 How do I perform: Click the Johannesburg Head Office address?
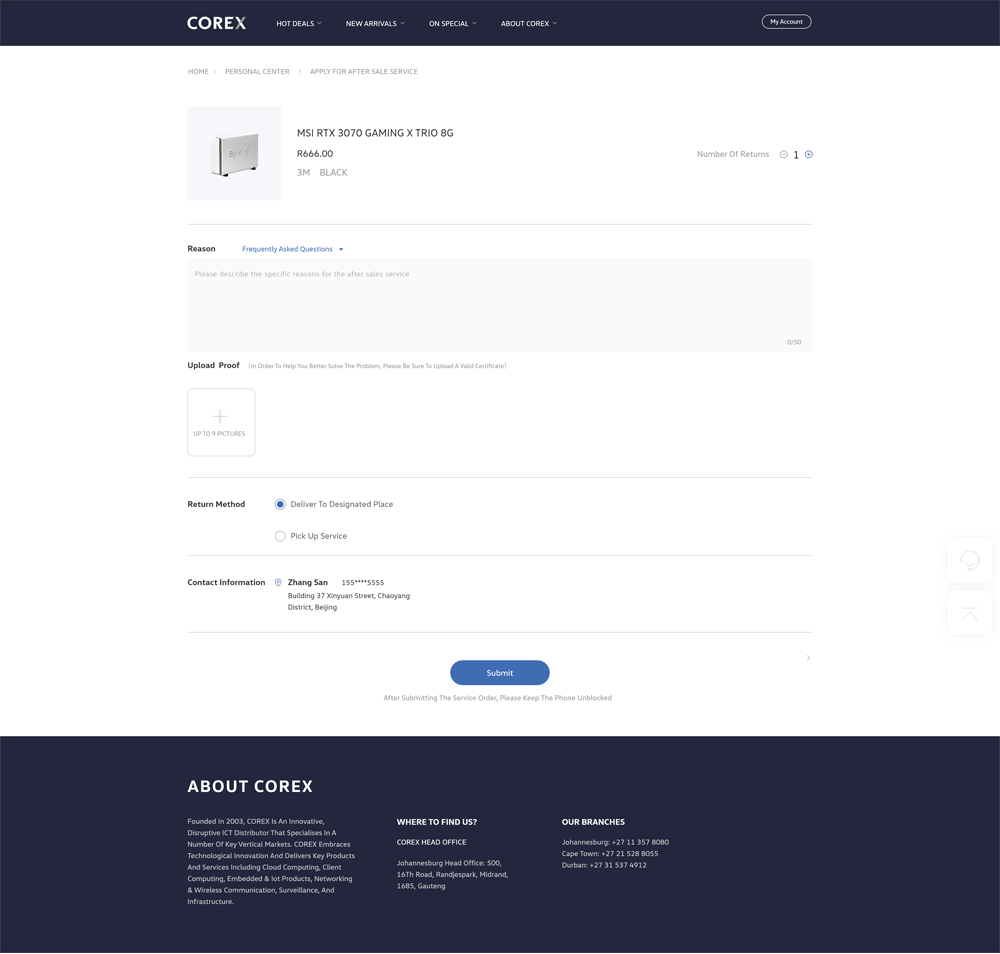[x=452, y=874]
